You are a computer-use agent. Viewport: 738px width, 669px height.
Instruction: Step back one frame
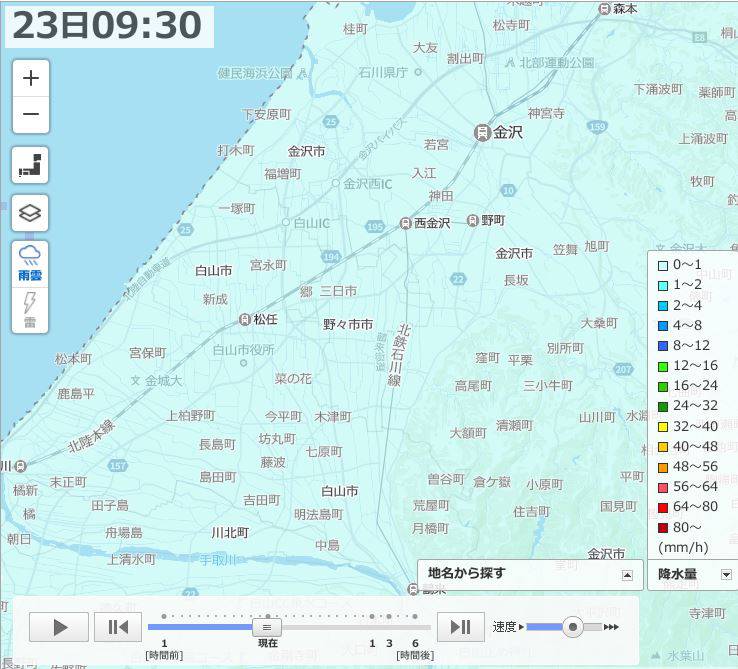(x=118, y=627)
